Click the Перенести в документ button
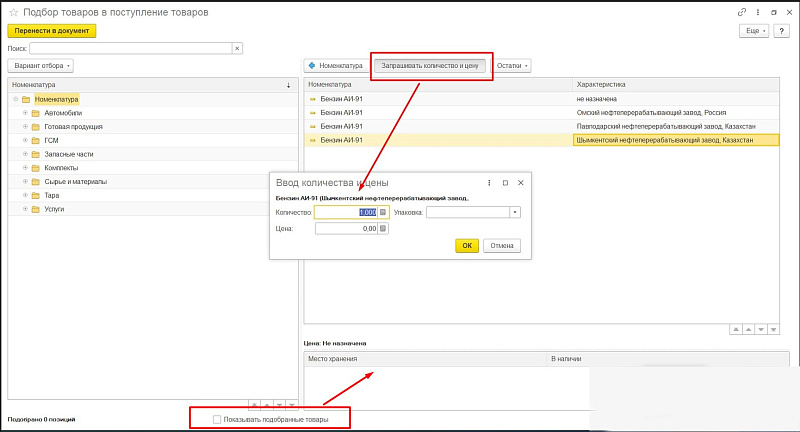Viewport: 800px width, 432px height. (52, 31)
